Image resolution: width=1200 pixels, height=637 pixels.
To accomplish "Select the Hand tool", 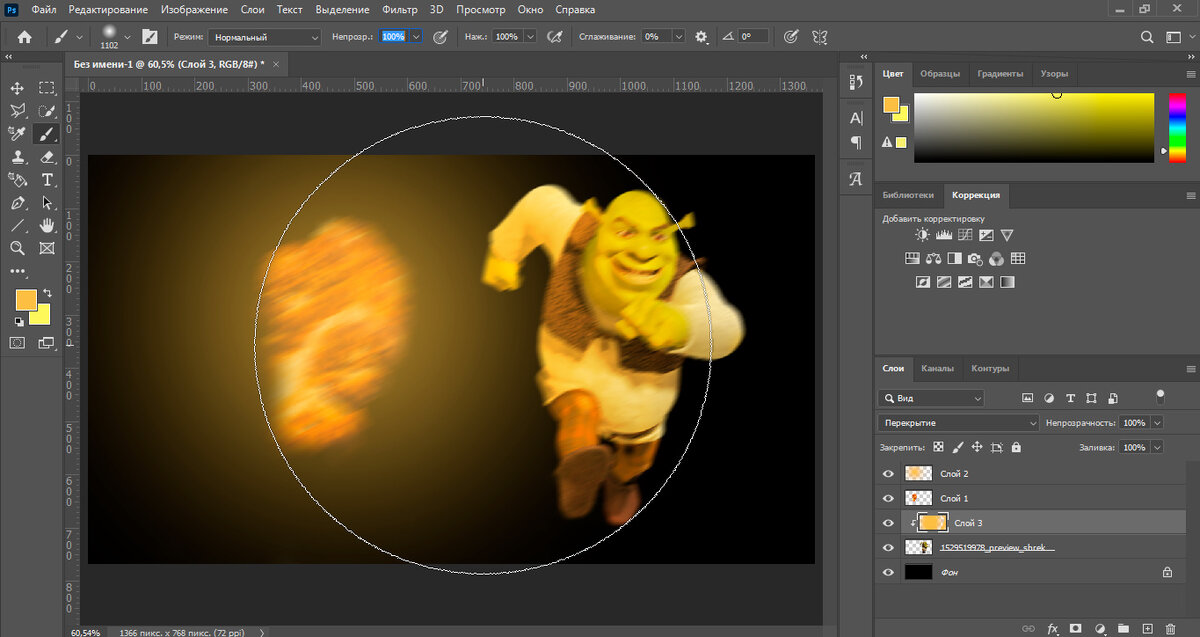I will pos(46,226).
